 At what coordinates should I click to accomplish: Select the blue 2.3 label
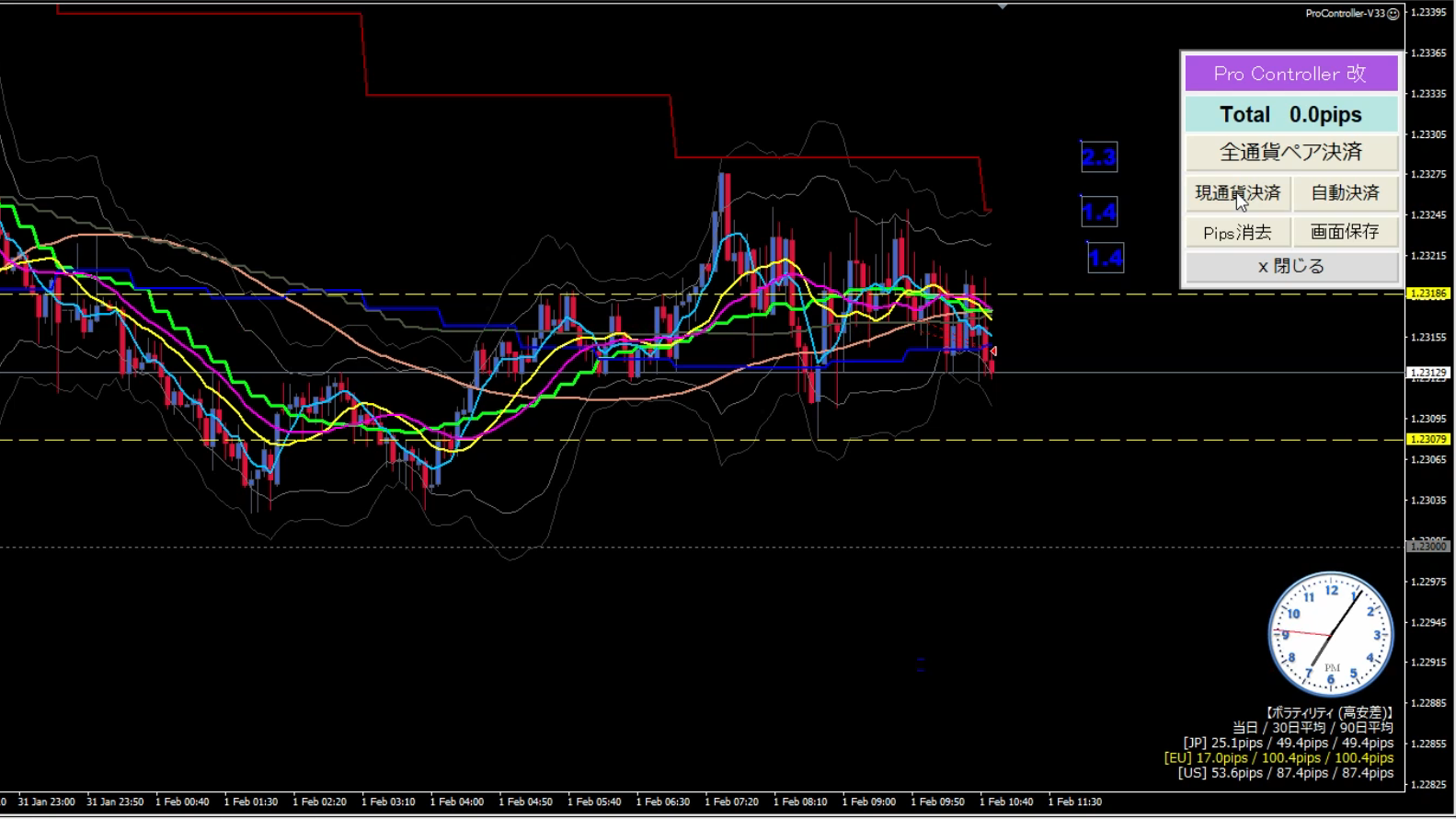(1099, 157)
